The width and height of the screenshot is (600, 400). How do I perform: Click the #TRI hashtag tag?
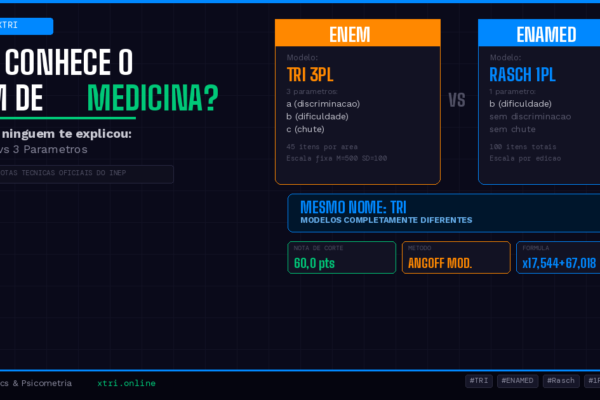click(479, 381)
